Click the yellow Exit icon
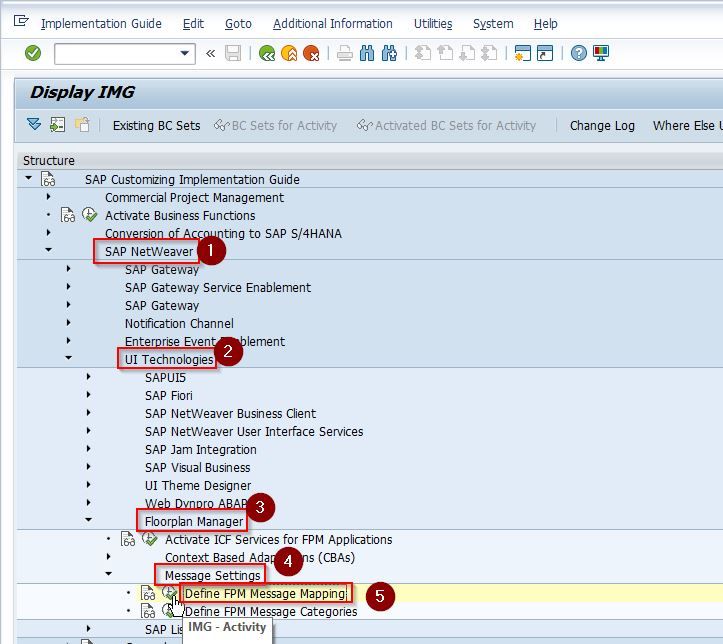 [289, 53]
